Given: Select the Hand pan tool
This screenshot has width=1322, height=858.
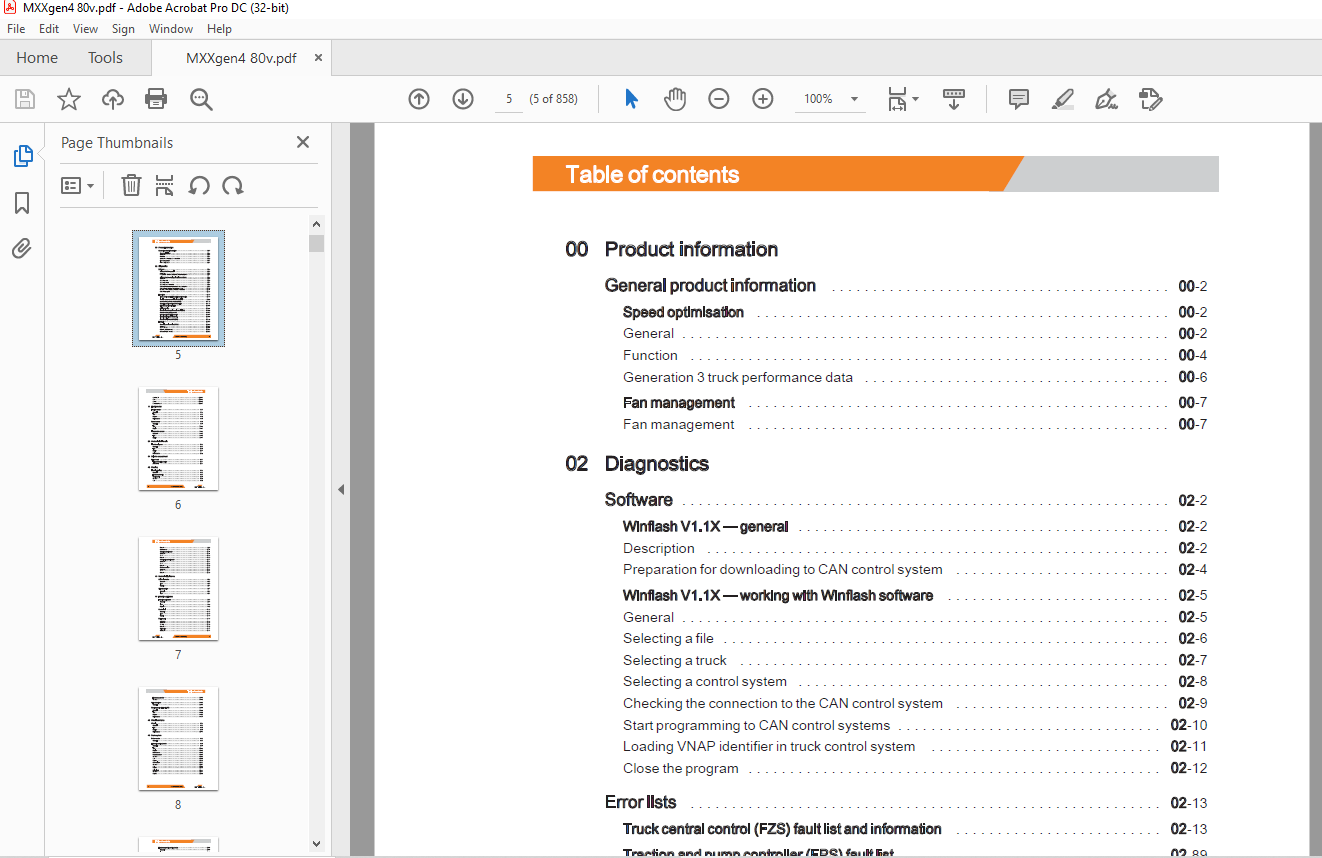Looking at the screenshot, I should (x=675, y=99).
